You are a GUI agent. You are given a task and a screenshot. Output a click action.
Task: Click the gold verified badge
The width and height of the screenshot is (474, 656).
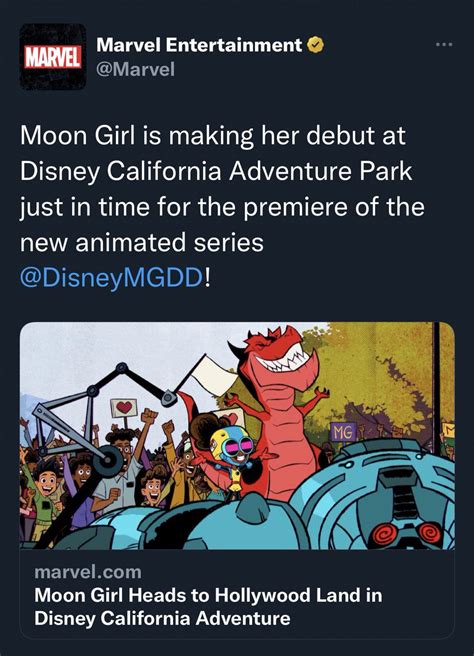pos(315,45)
